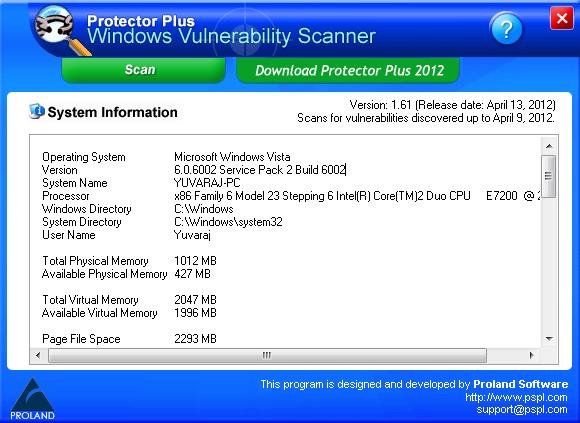
Task: Click the vertical scrollbar up arrow
Action: pyautogui.click(x=549, y=146)
